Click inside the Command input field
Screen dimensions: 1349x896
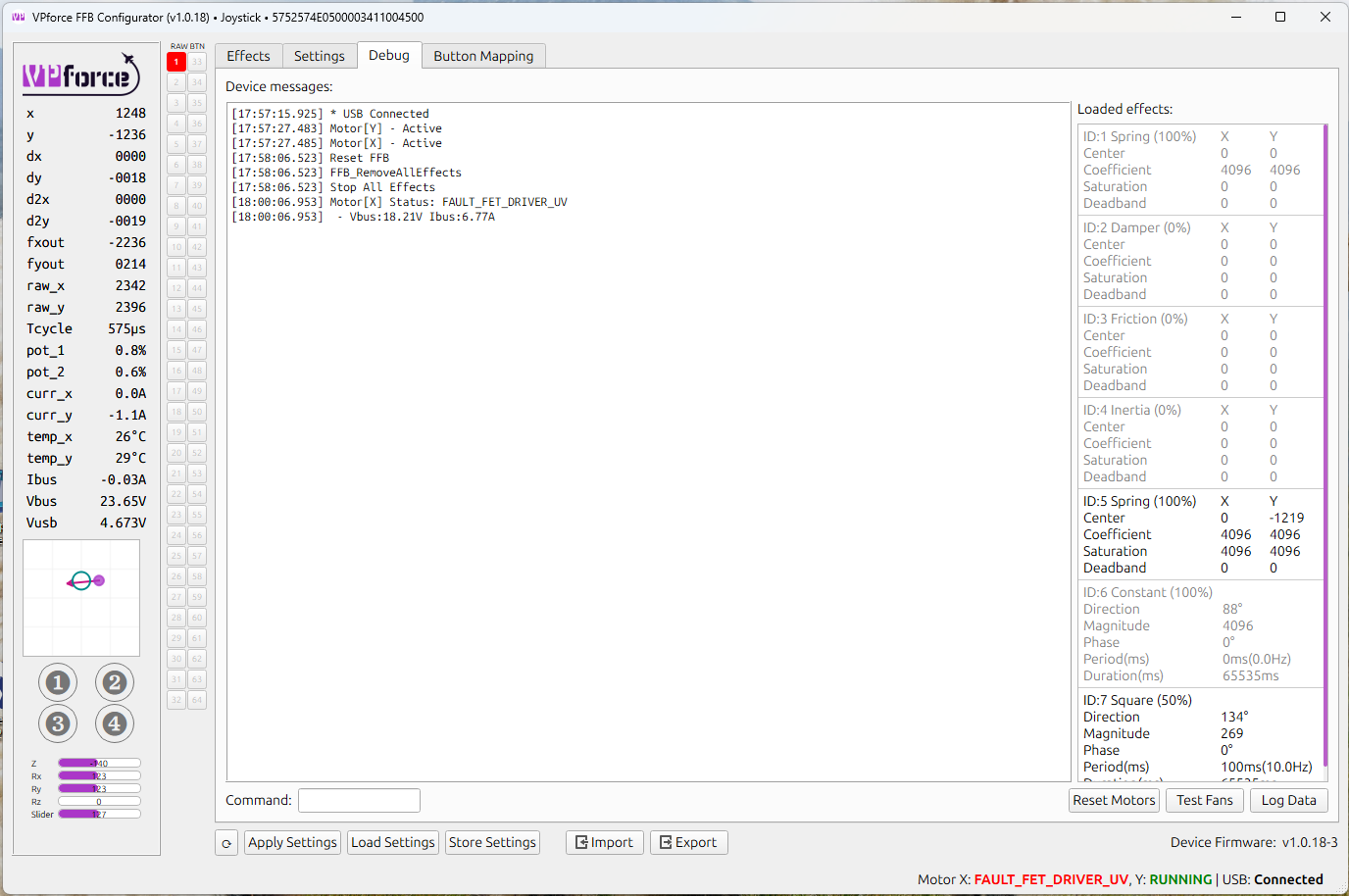[359, 800]
